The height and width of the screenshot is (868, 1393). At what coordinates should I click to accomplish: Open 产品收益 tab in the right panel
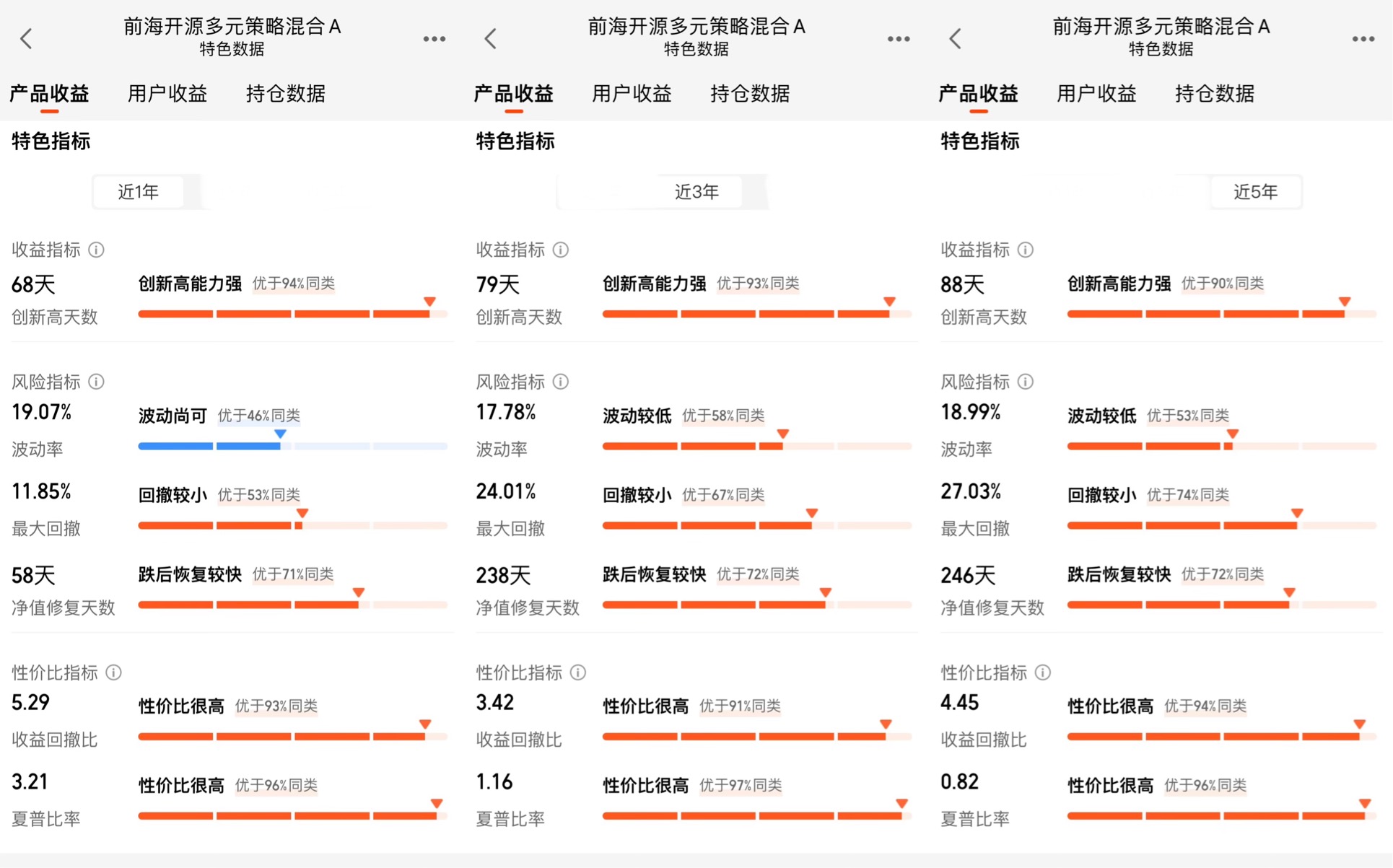point(978,94)
